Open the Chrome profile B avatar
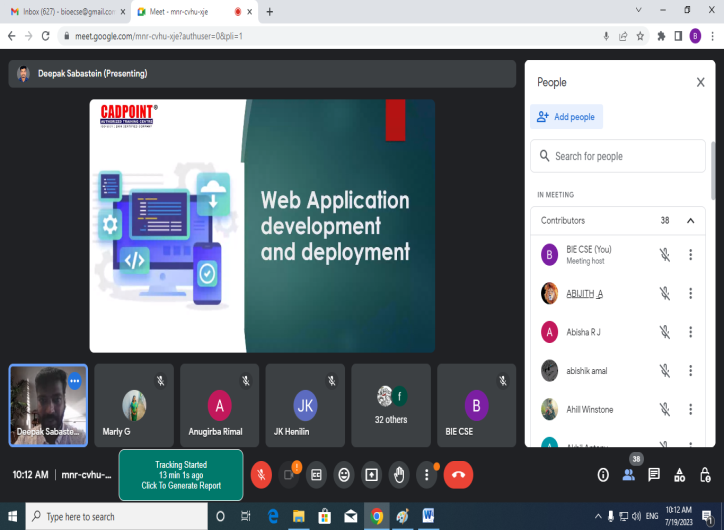 point(695,36)
